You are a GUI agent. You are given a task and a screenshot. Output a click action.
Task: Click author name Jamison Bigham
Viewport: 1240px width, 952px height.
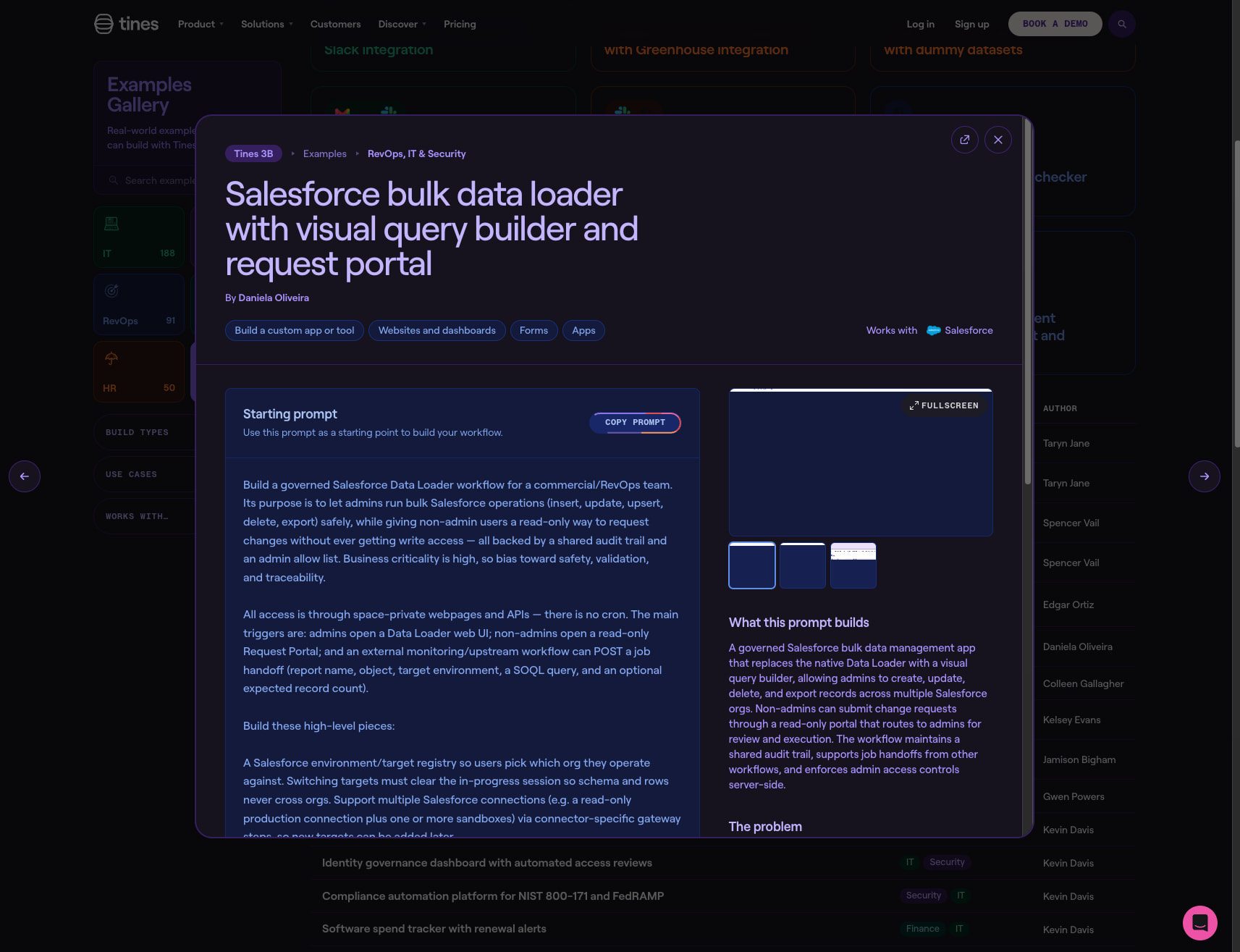coord(1079,760)
